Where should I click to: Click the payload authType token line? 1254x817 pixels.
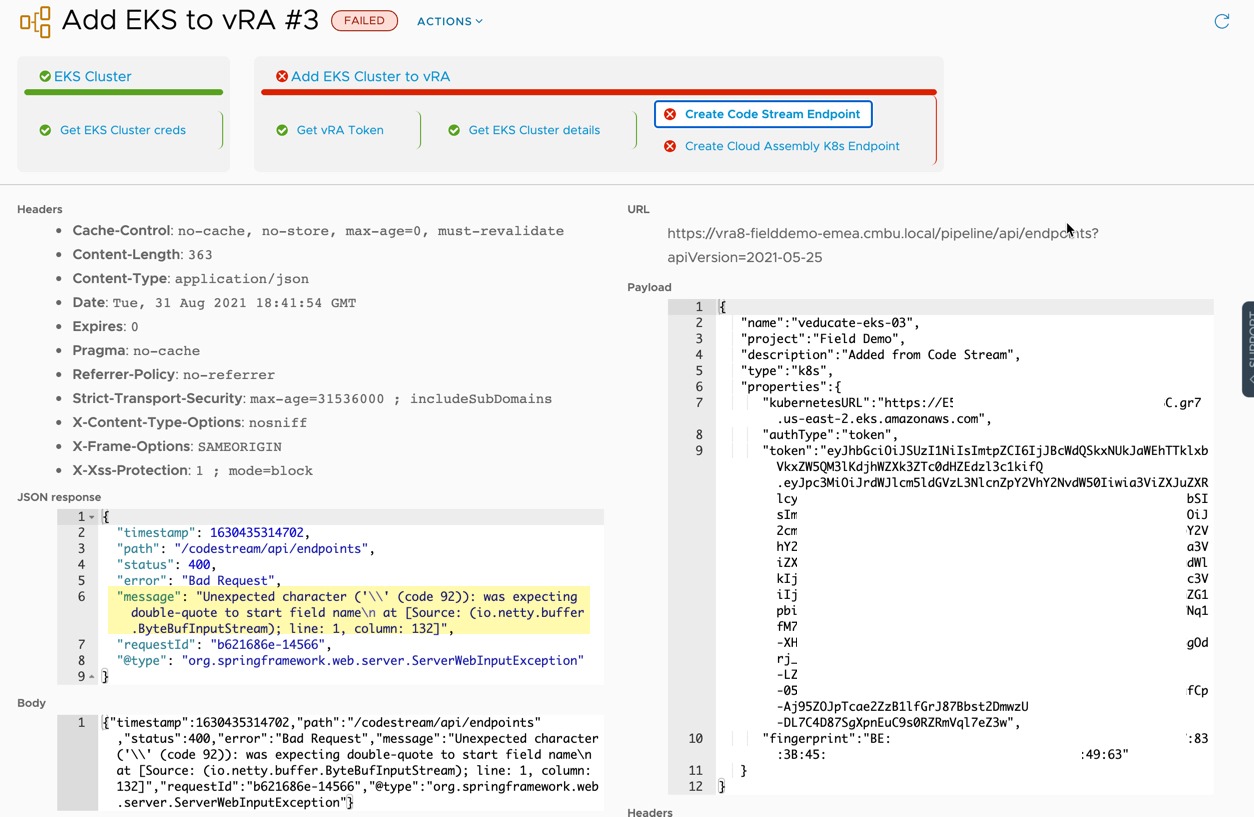(830, 435)
